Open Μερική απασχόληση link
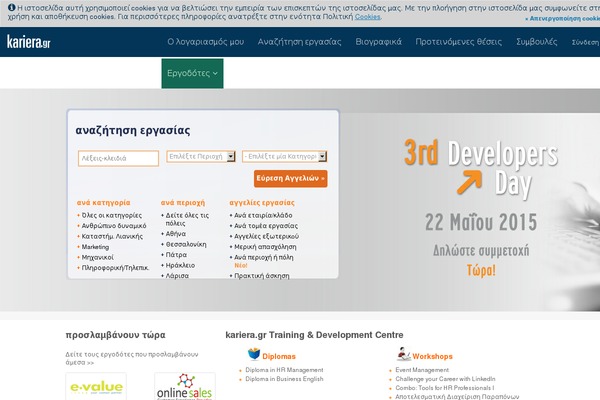 point(265,247)
